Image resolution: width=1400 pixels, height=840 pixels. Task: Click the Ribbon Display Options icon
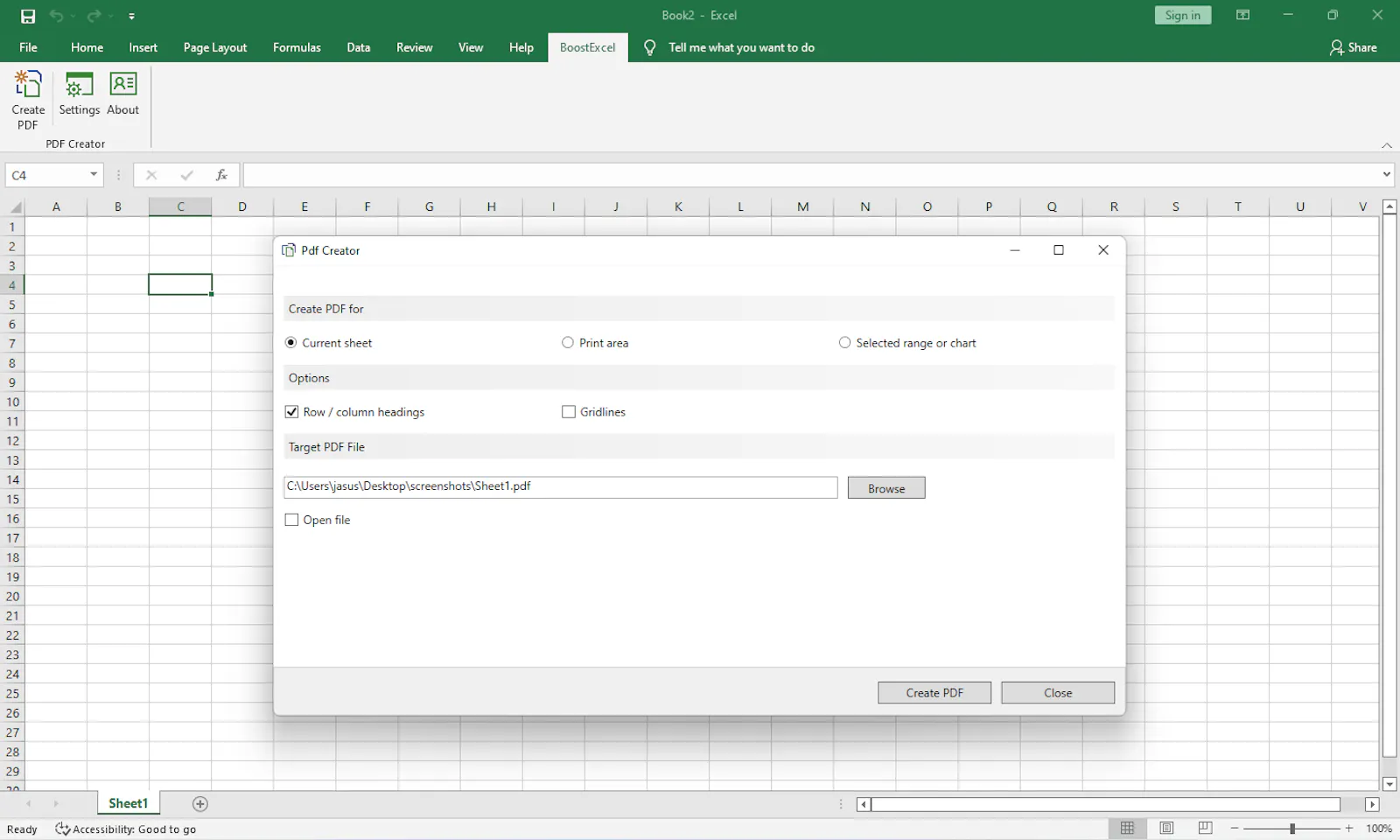[x=1242, y=15]
